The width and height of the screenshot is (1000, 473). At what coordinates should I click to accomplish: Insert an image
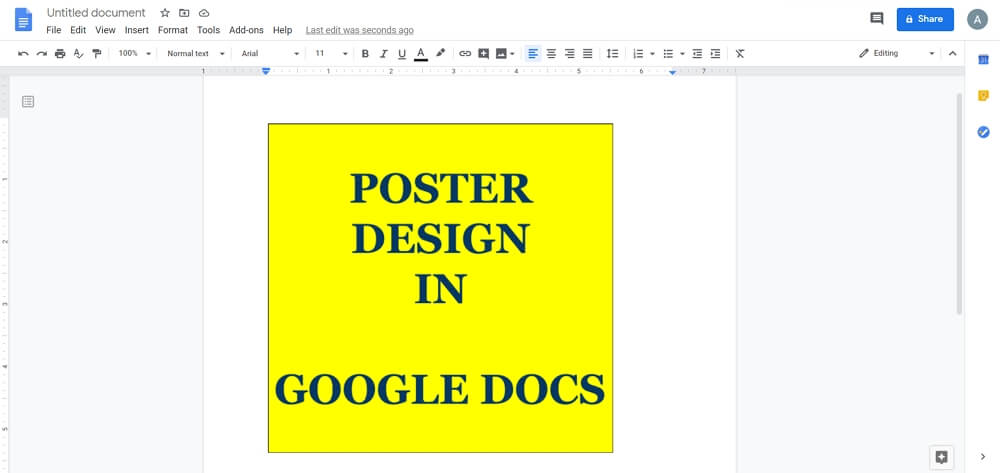pyautogui.click(x=501, y=54)
